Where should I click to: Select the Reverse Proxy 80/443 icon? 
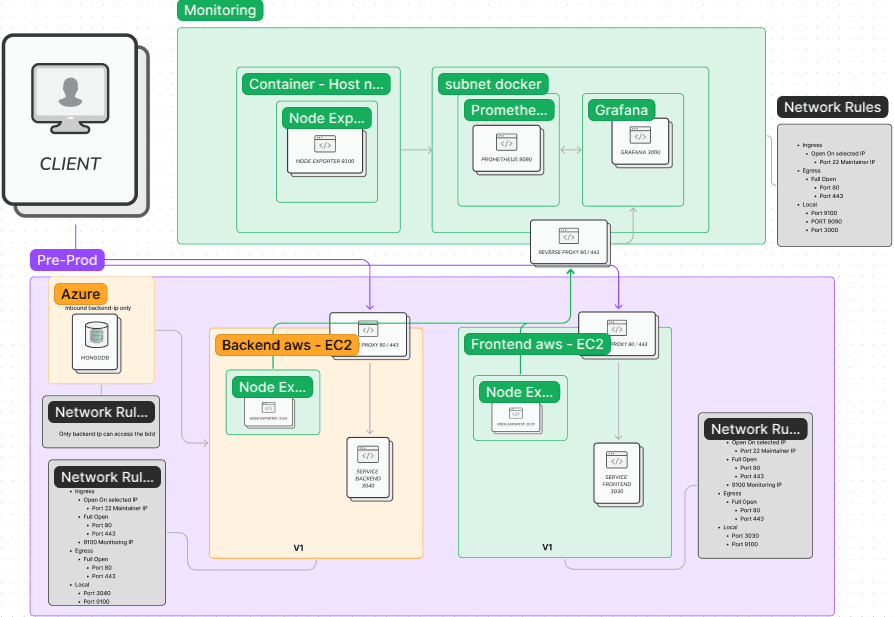pyautogui.click(x=570, y=241)
